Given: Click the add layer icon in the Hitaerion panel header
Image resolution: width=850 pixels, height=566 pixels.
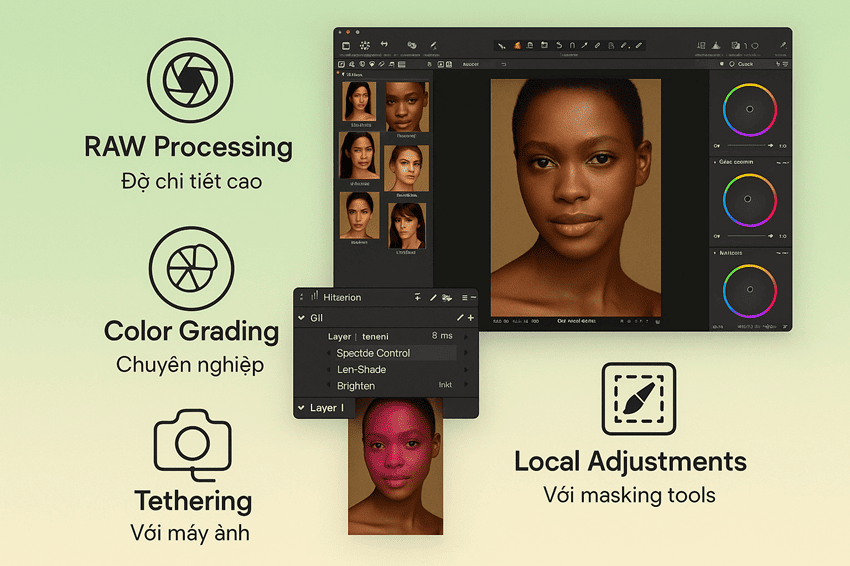Looking at the screenshot, I should pyautogui.click(x=417, y=297).
